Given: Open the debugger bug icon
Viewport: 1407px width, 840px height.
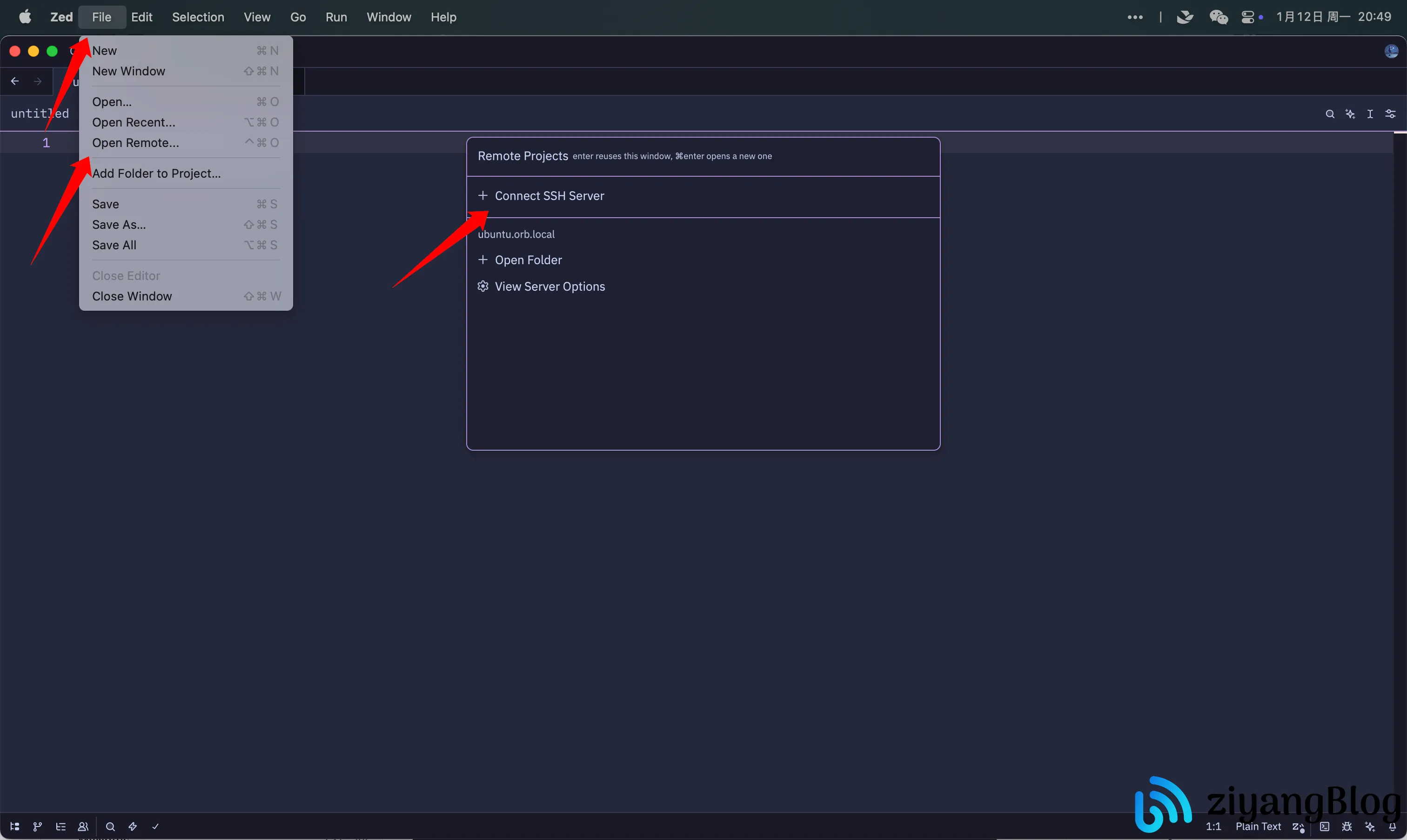Looking at the screenshot, I should (x=1347, y=827).
